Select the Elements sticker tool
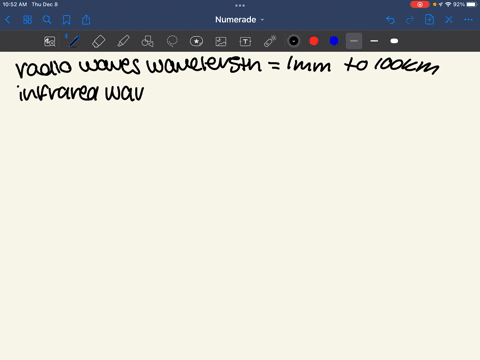 tap(196, 41)
